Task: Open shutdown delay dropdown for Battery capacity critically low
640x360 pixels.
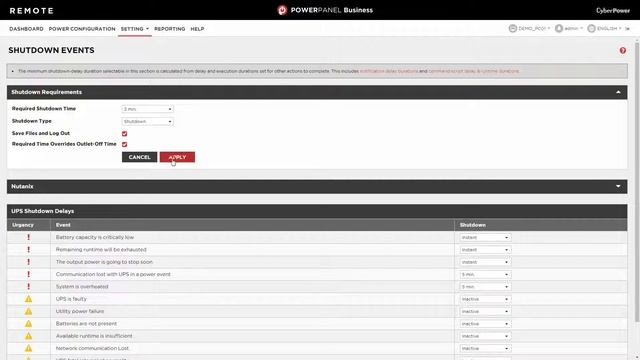Action: tap(485, 238)
